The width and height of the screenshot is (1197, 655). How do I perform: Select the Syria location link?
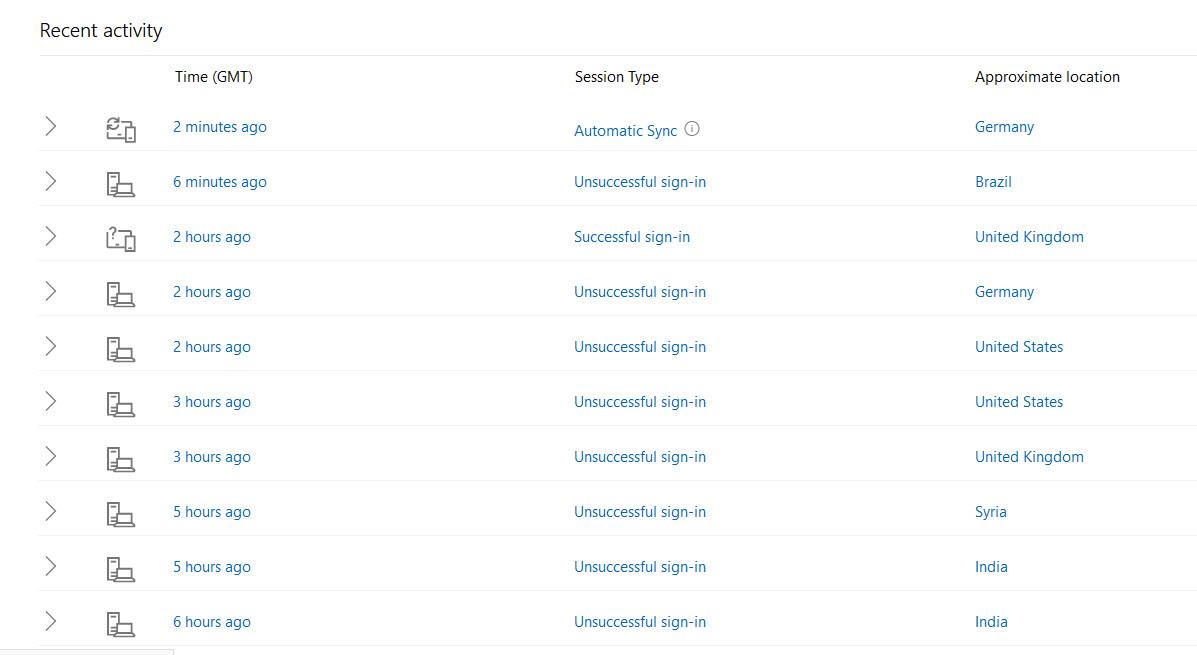coord(991,511)
